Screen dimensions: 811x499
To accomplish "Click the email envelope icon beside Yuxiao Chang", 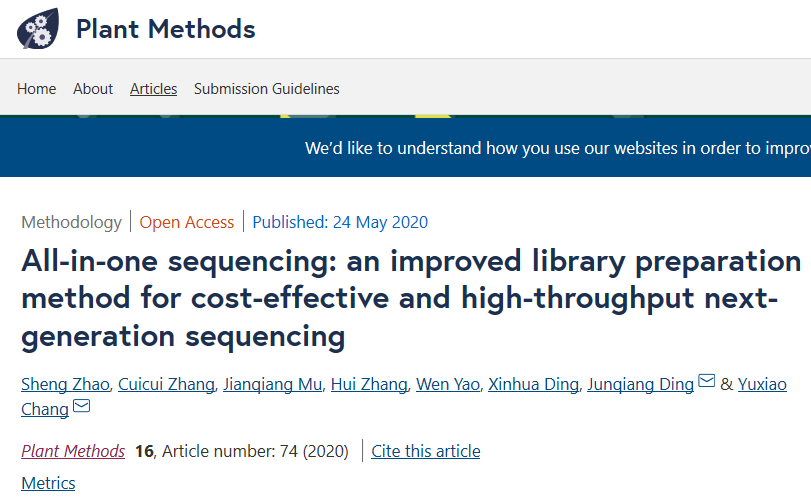I will click(82, 407).
